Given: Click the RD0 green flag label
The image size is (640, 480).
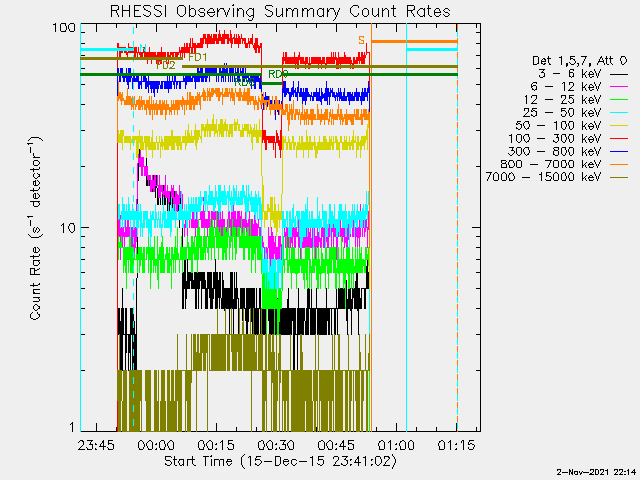Looking at the screenshot, I should (x=278, y=74).
